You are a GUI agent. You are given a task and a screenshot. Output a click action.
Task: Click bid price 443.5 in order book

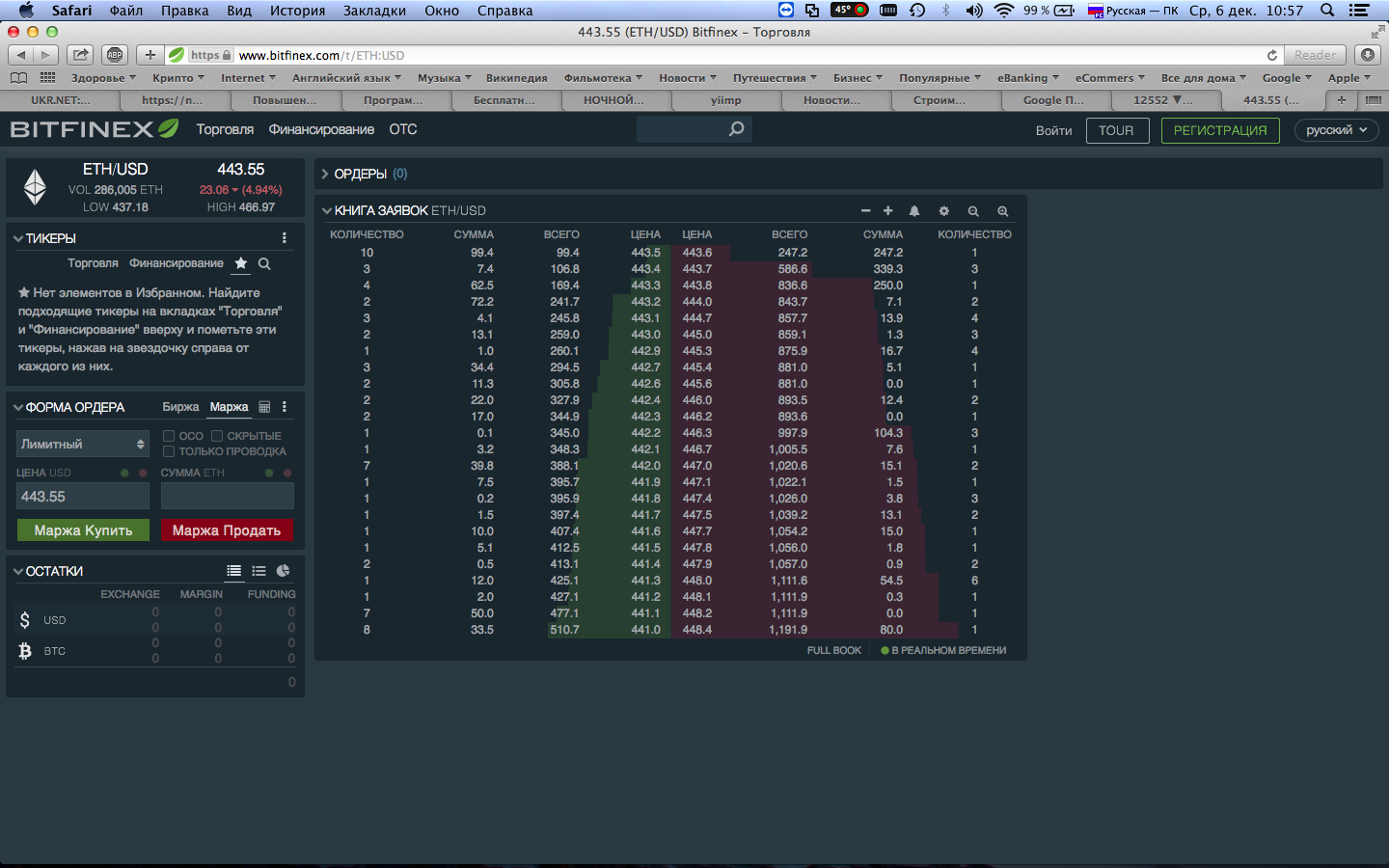[x=646, y=253]
